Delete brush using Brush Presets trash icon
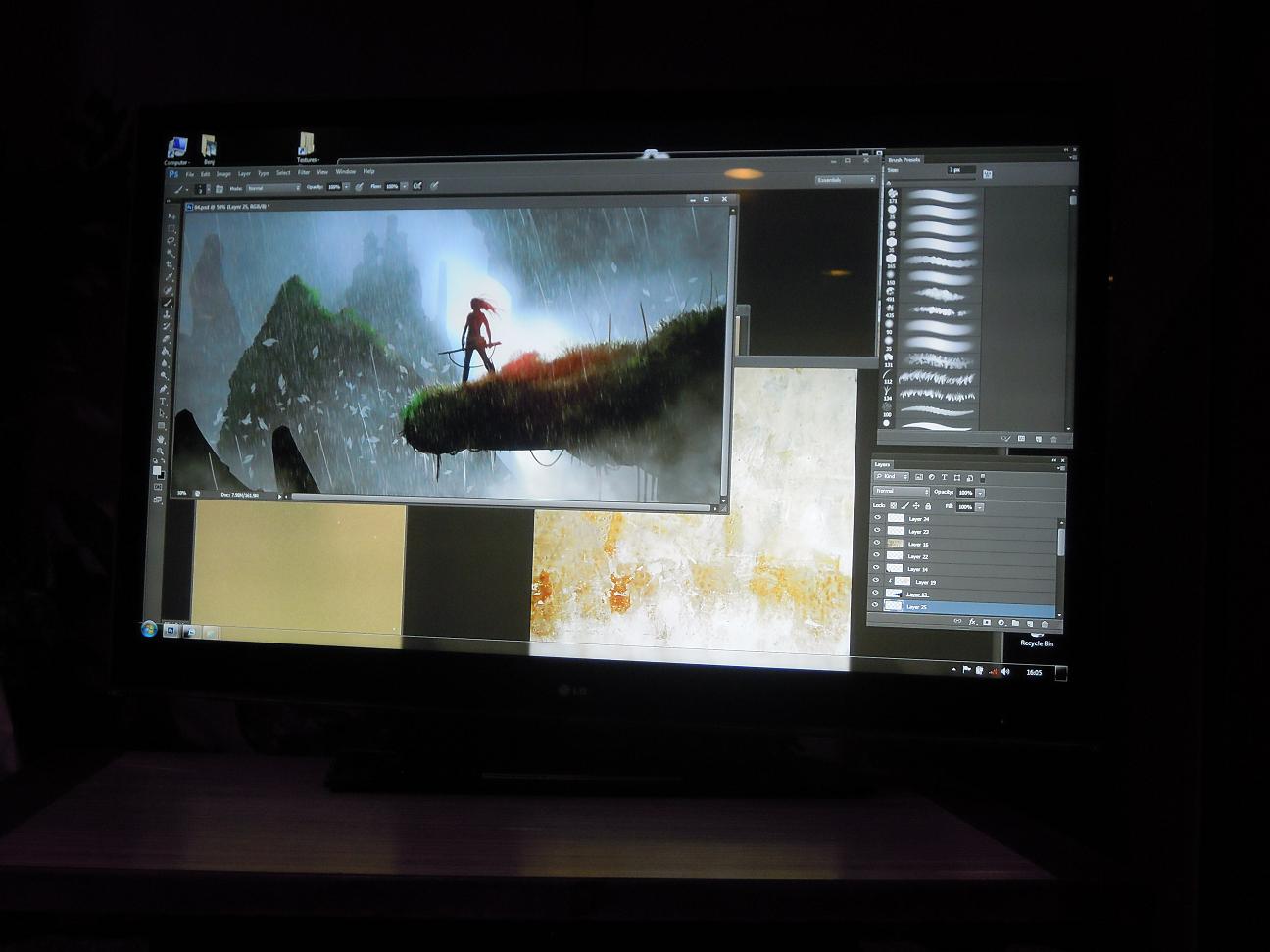 point(1053,439)
